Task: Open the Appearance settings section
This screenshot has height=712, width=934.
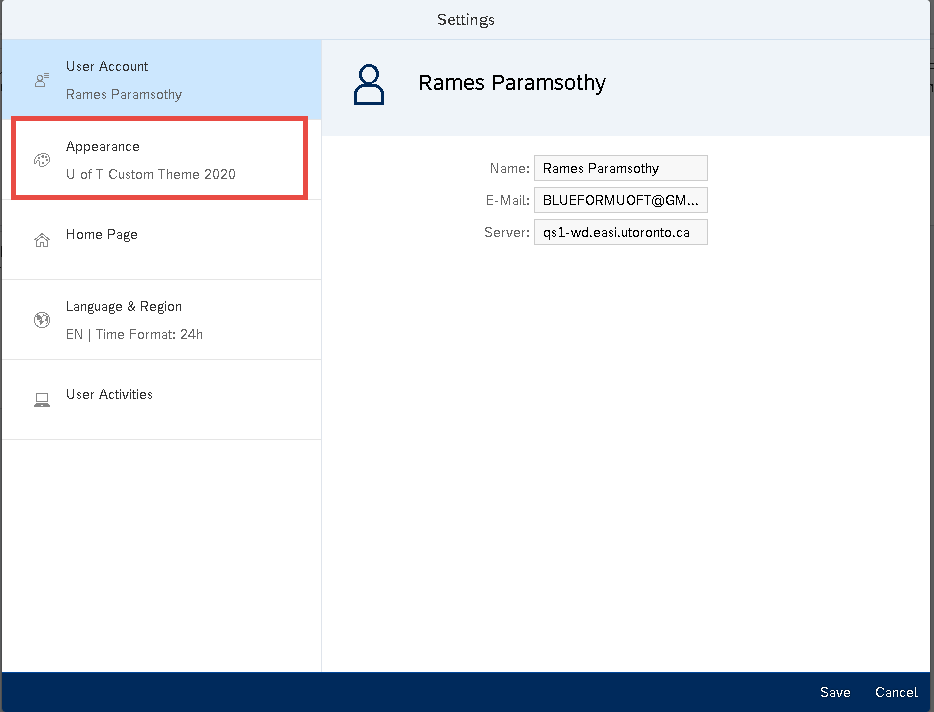Action: (x=161, y=160)
